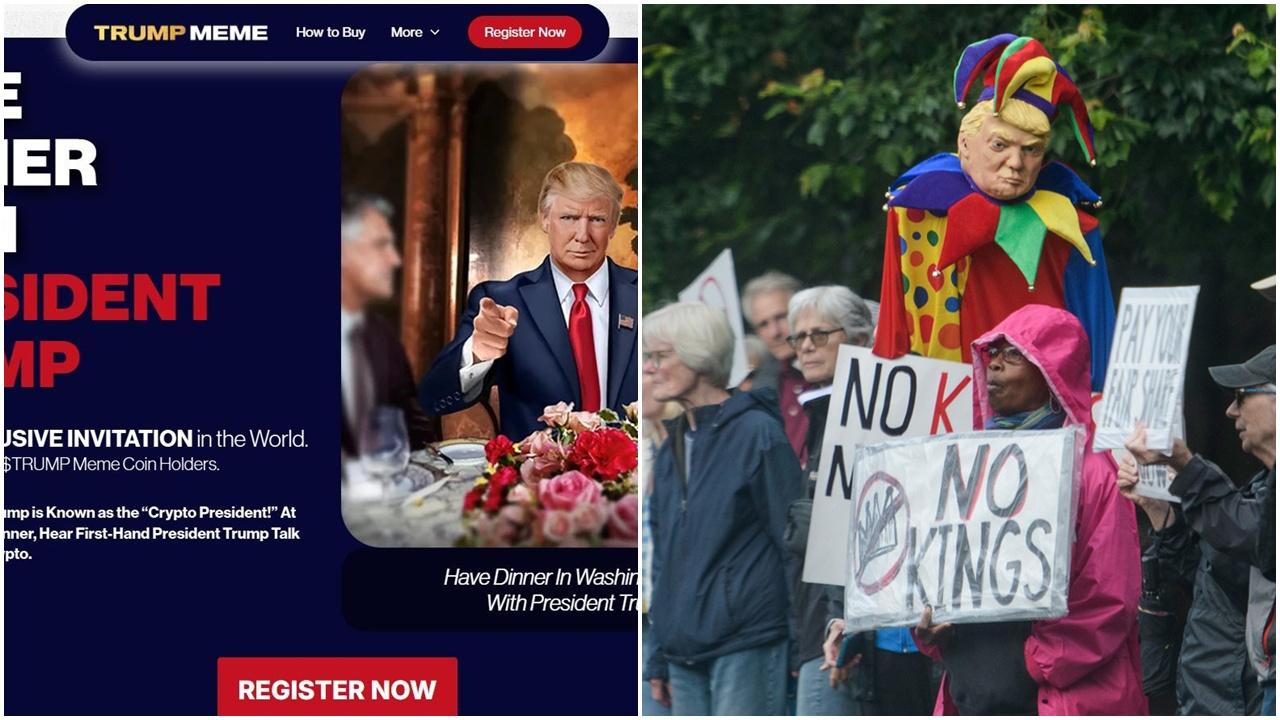
Task: Click the NO KINGS protest sign
Action: click(962, 528)
